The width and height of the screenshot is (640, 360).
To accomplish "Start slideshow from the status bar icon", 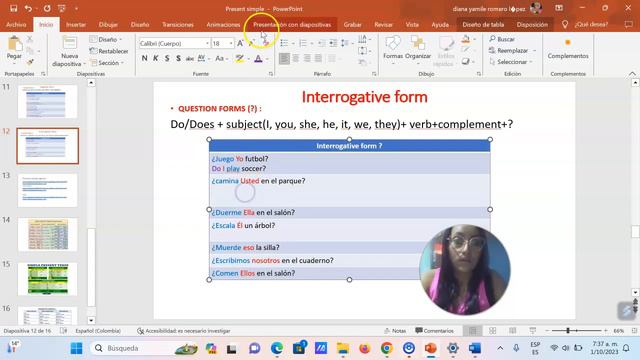I will coord(532,331).
